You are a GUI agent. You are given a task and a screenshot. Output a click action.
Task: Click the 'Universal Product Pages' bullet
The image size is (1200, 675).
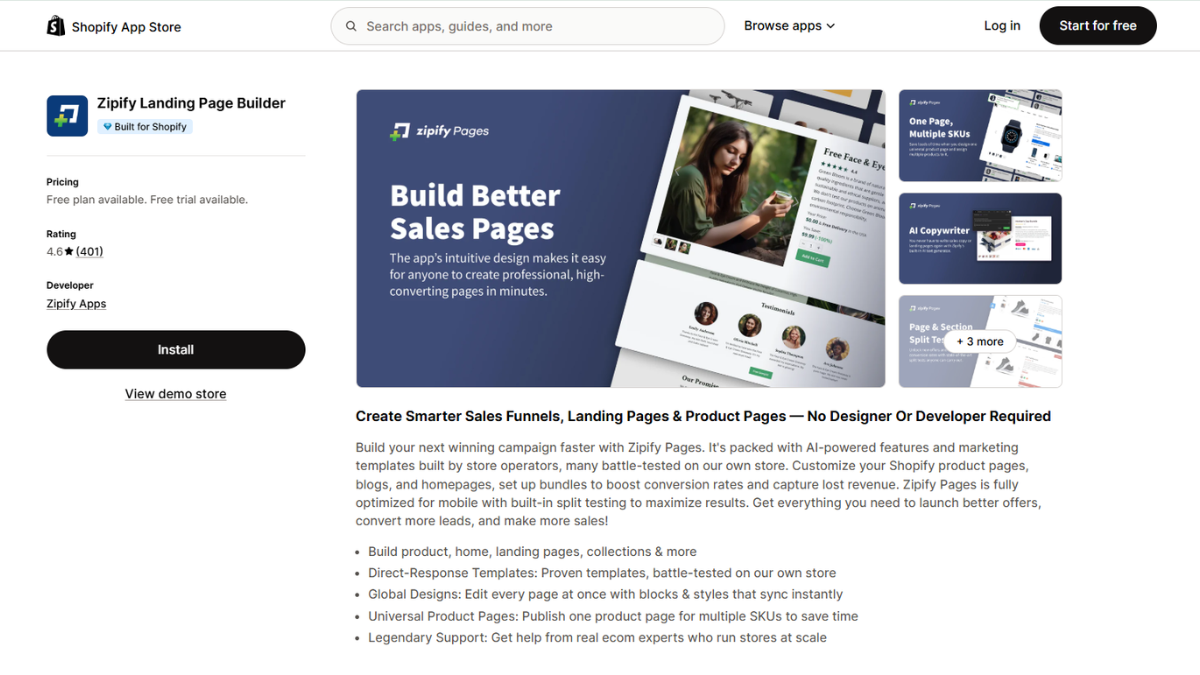click(x=613, y=616)
